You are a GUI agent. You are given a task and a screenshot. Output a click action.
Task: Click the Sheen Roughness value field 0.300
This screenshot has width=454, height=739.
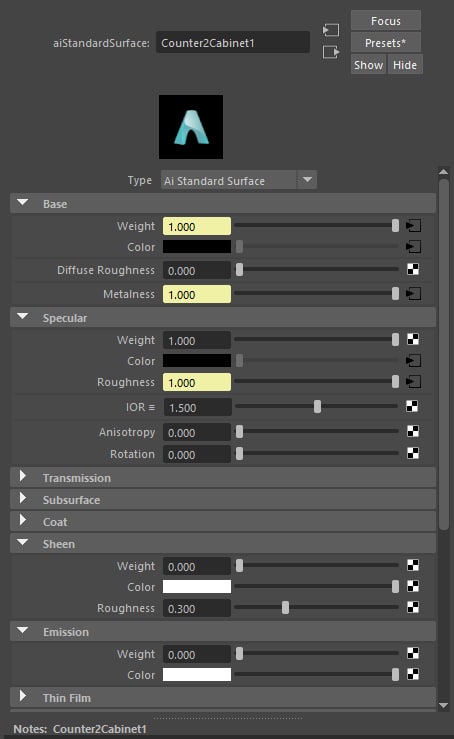coord(197,608)
